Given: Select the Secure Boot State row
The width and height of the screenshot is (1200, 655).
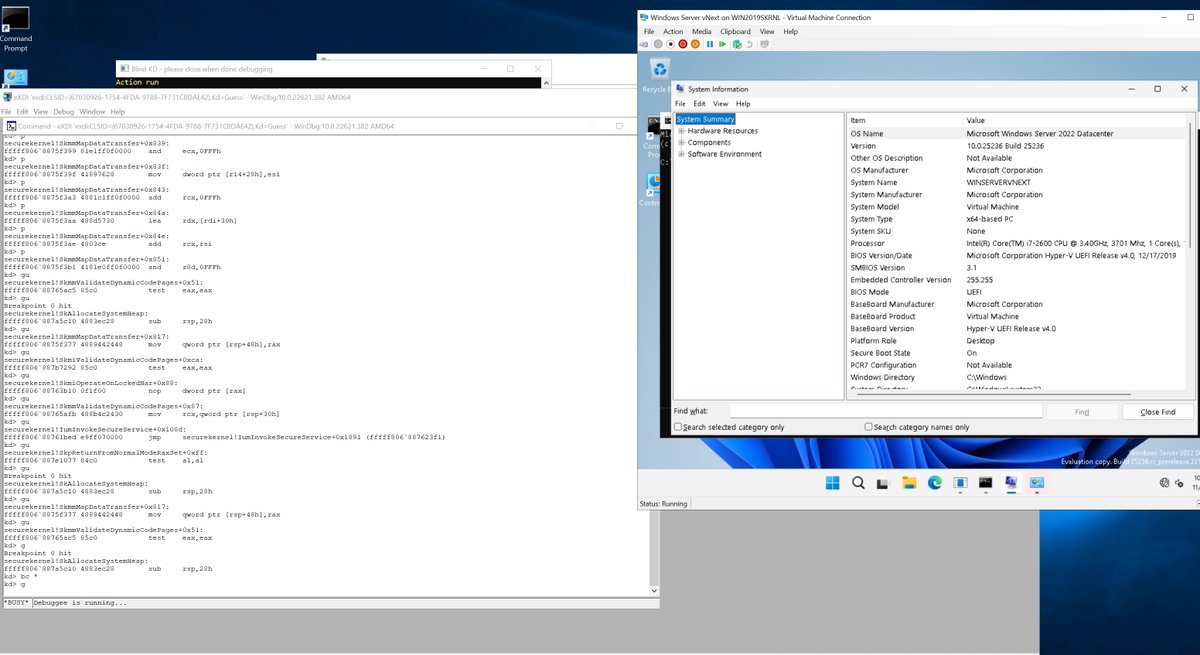Looking at the screenshot, I should pos(1016,353).
